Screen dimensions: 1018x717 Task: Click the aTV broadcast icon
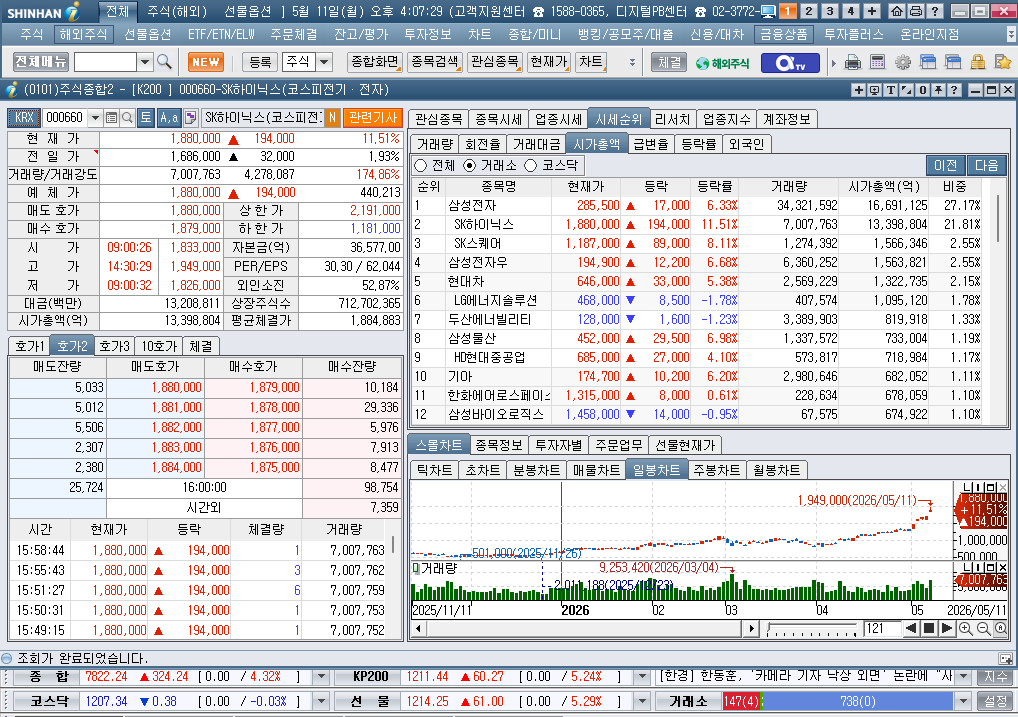790,63
